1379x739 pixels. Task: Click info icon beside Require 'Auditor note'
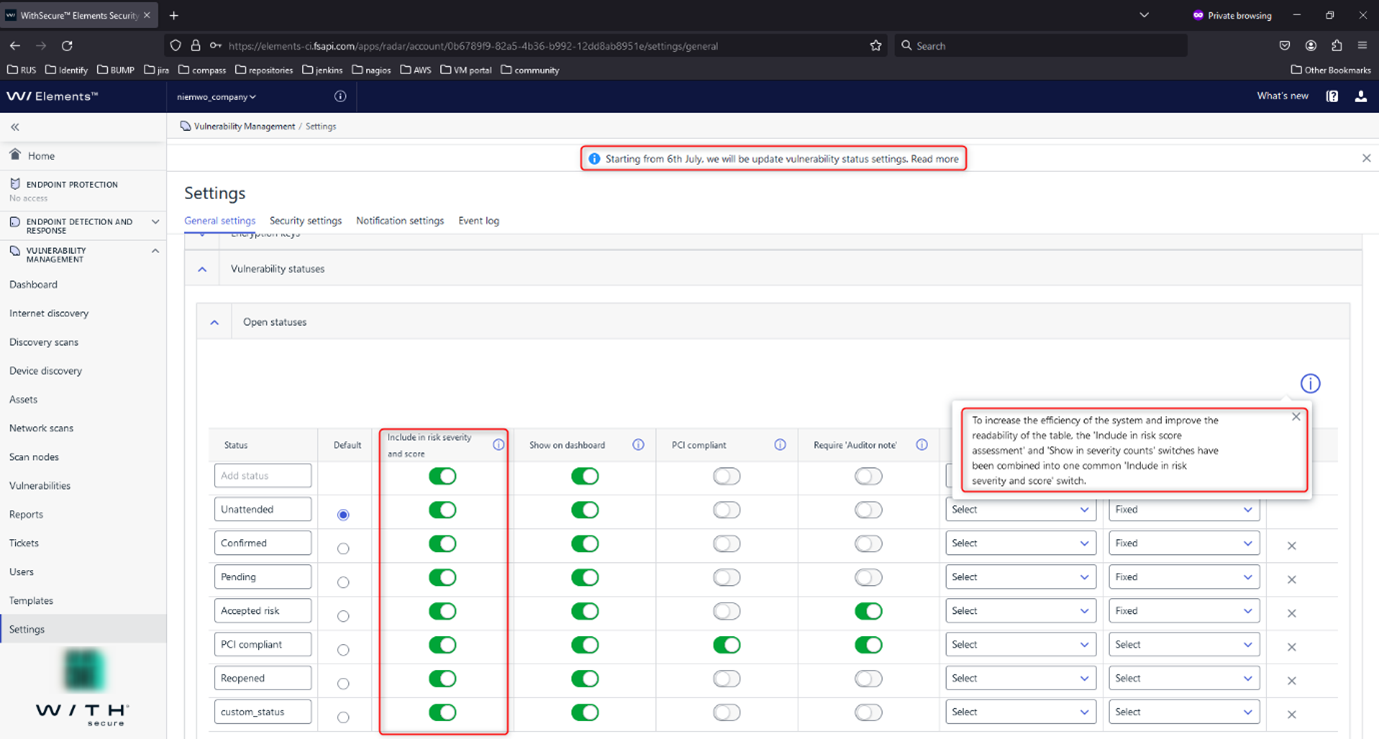coord(922,445)
